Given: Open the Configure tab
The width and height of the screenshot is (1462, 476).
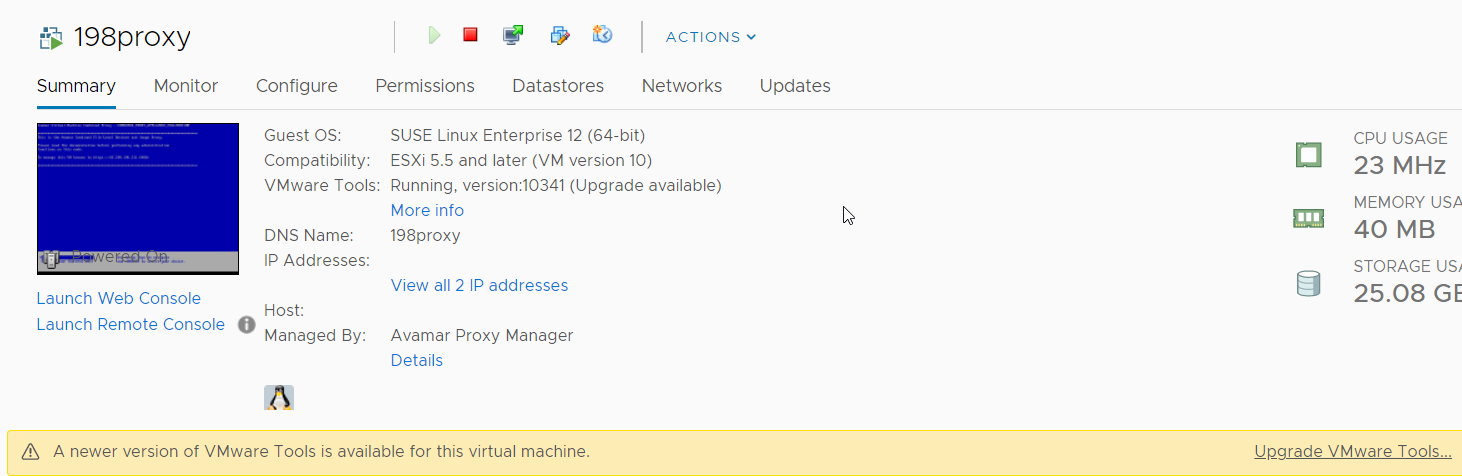Looking at the screenshot, I should (297, 86).
